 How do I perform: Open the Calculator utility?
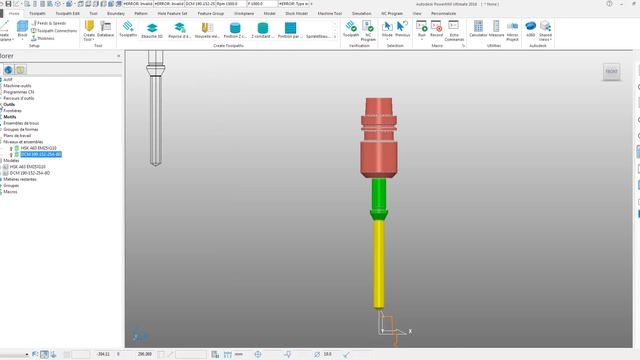[478, 29]
